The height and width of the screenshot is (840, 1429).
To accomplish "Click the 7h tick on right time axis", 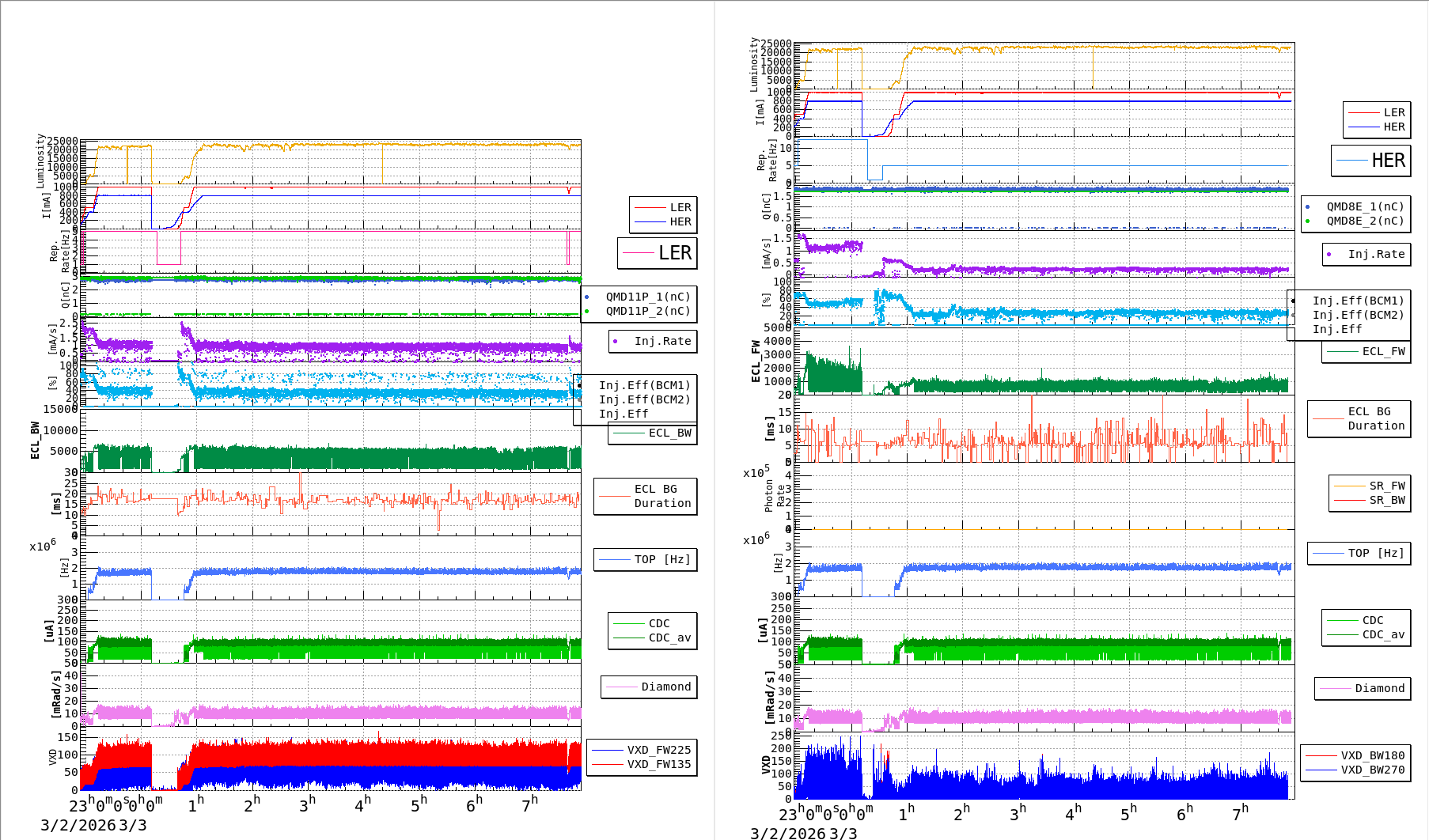I will point(1240,813).
